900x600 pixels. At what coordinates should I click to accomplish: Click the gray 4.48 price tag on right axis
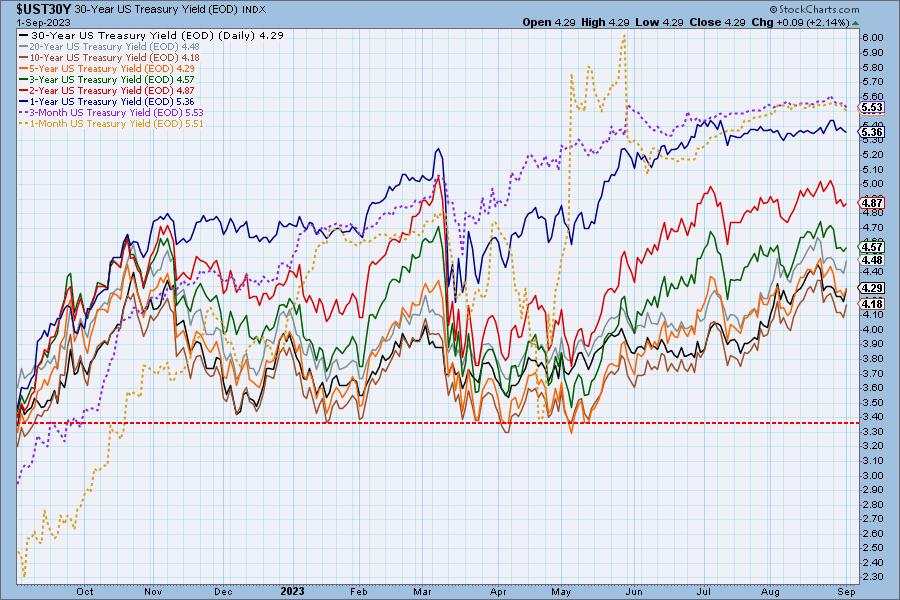[872, 260]
